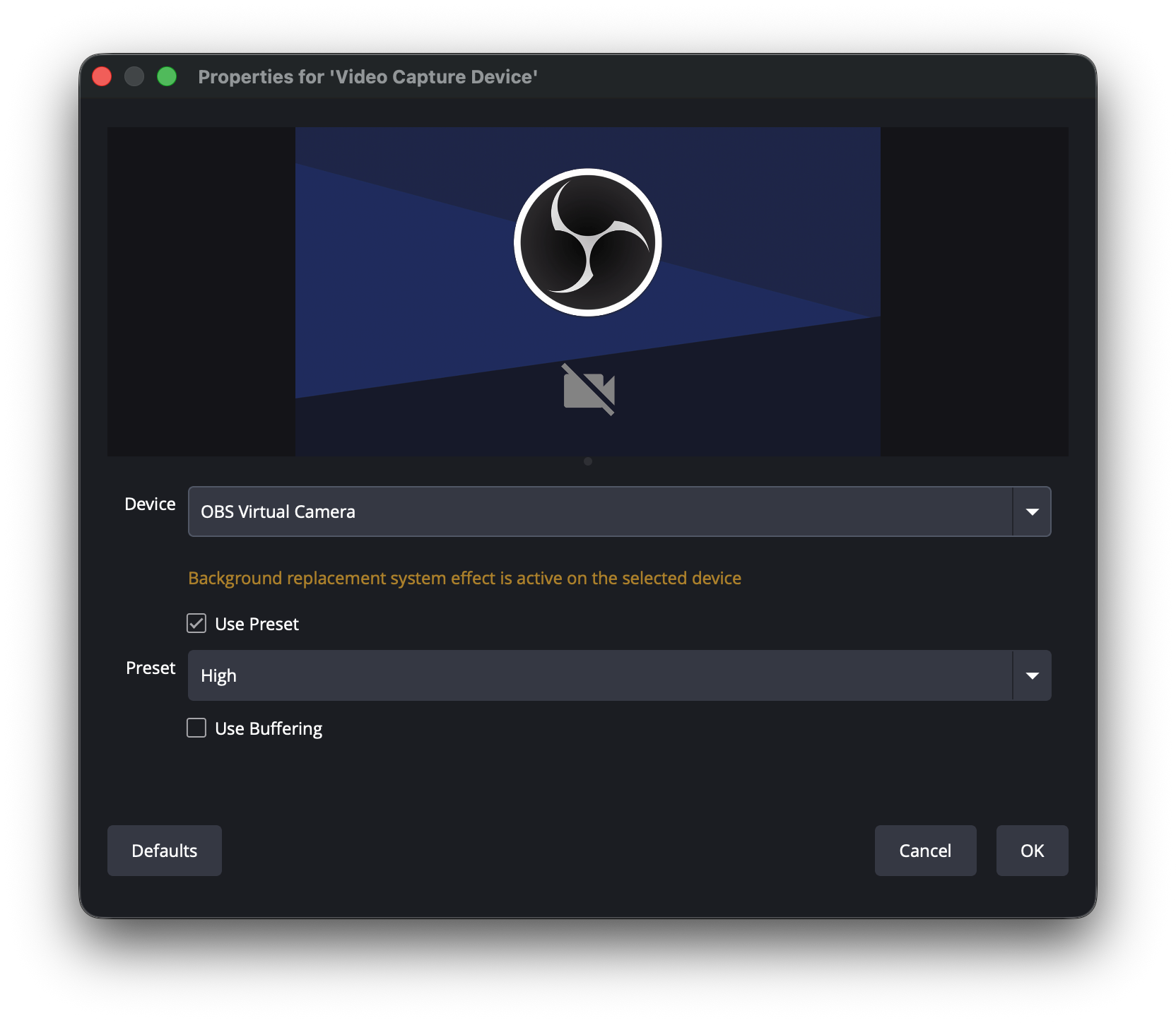This screenshot has width=1176, height=1023.
Task: Click the gray minimize window button
Action: tap(134, 76)
